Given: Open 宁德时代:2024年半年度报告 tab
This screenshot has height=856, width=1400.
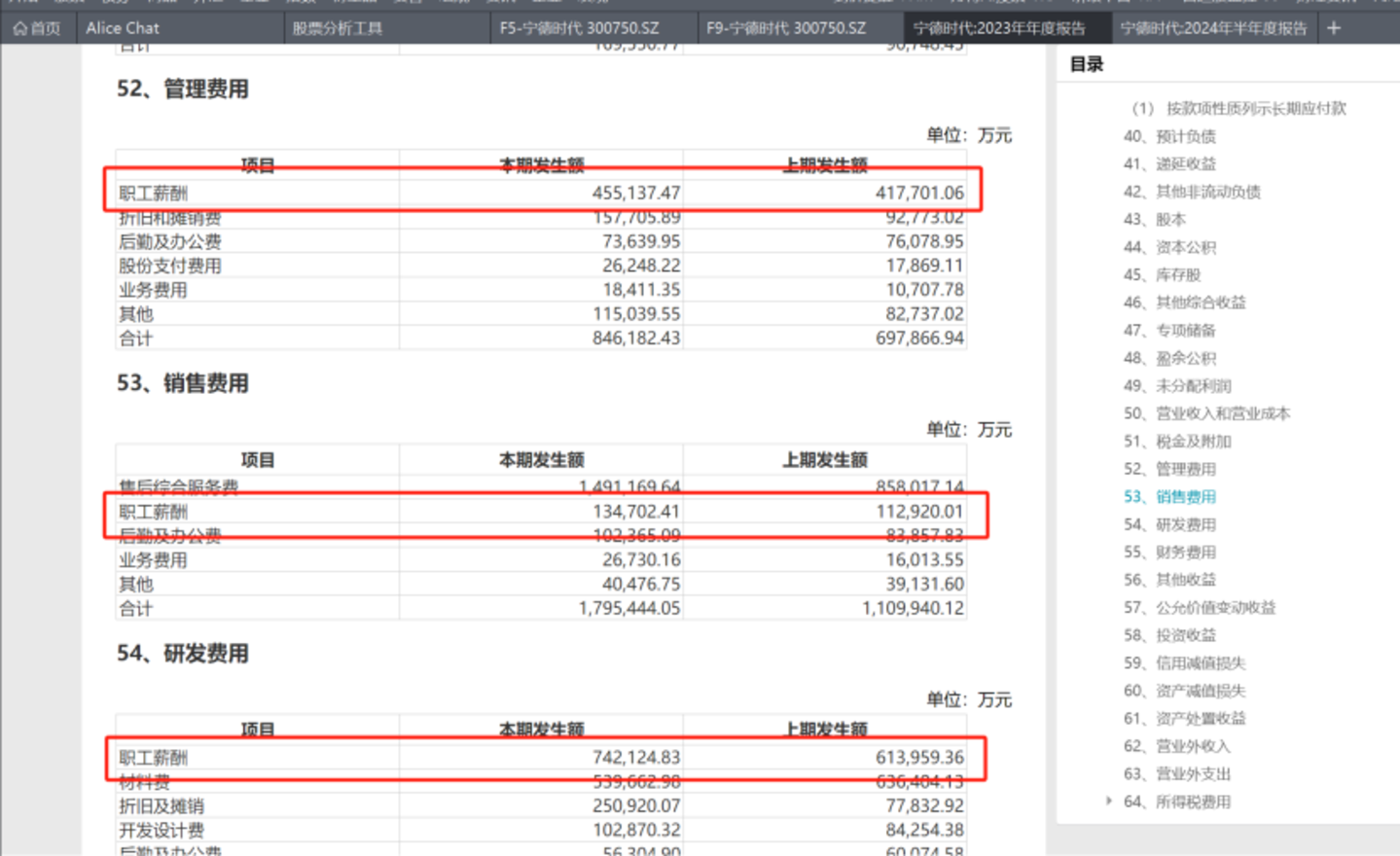Looking at the screenshot, I should point(1213,28).
